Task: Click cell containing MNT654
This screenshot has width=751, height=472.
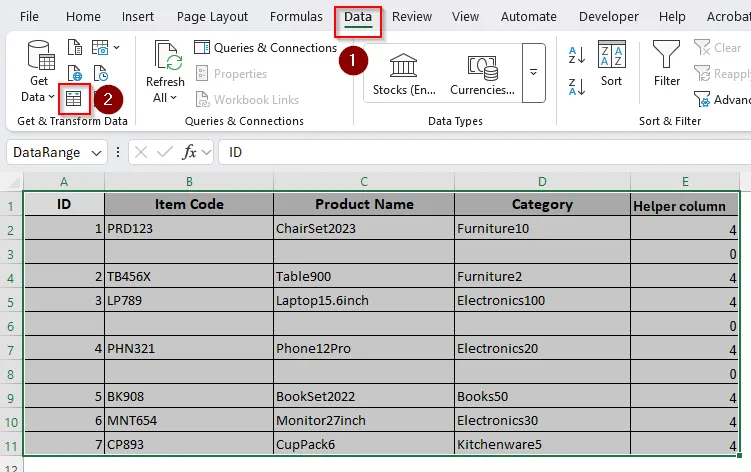Action: pos(189,420)
